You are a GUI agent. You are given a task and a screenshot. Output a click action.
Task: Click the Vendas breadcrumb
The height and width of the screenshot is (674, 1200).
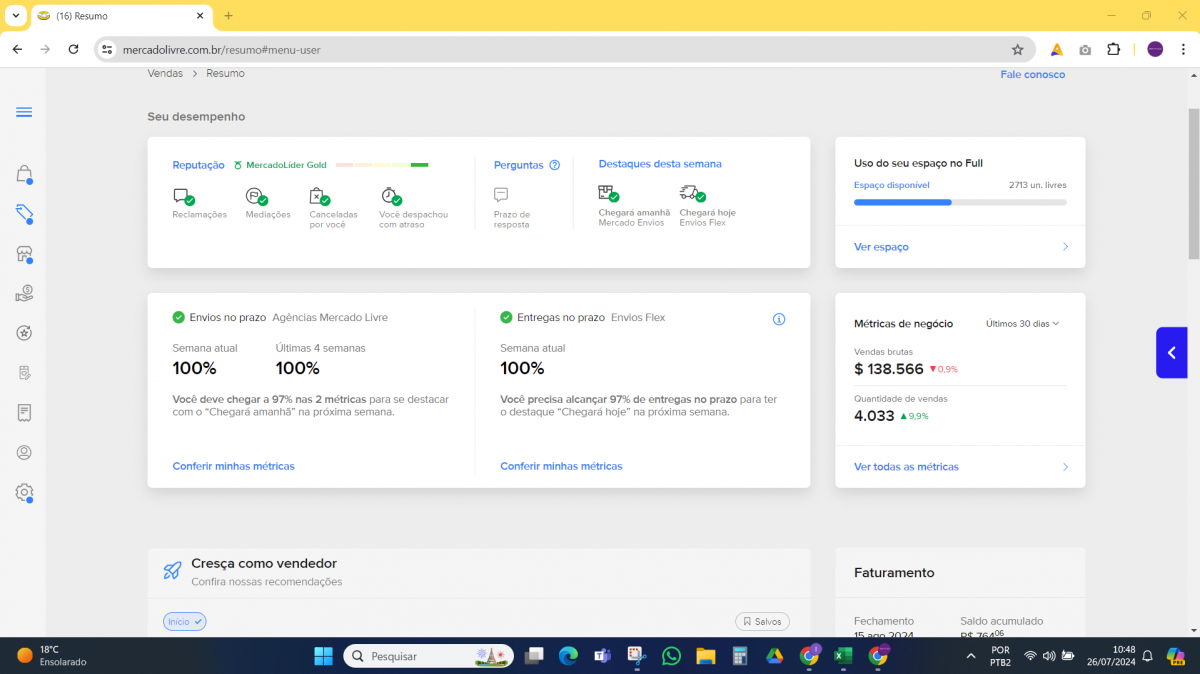(165, 74)
